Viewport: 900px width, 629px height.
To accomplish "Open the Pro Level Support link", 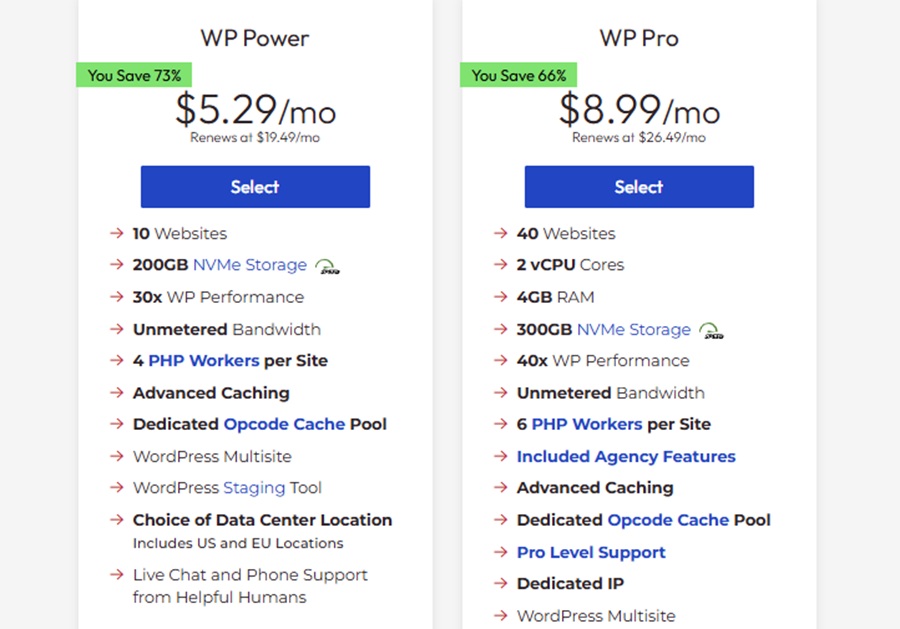I will click(x=591, y=552).
